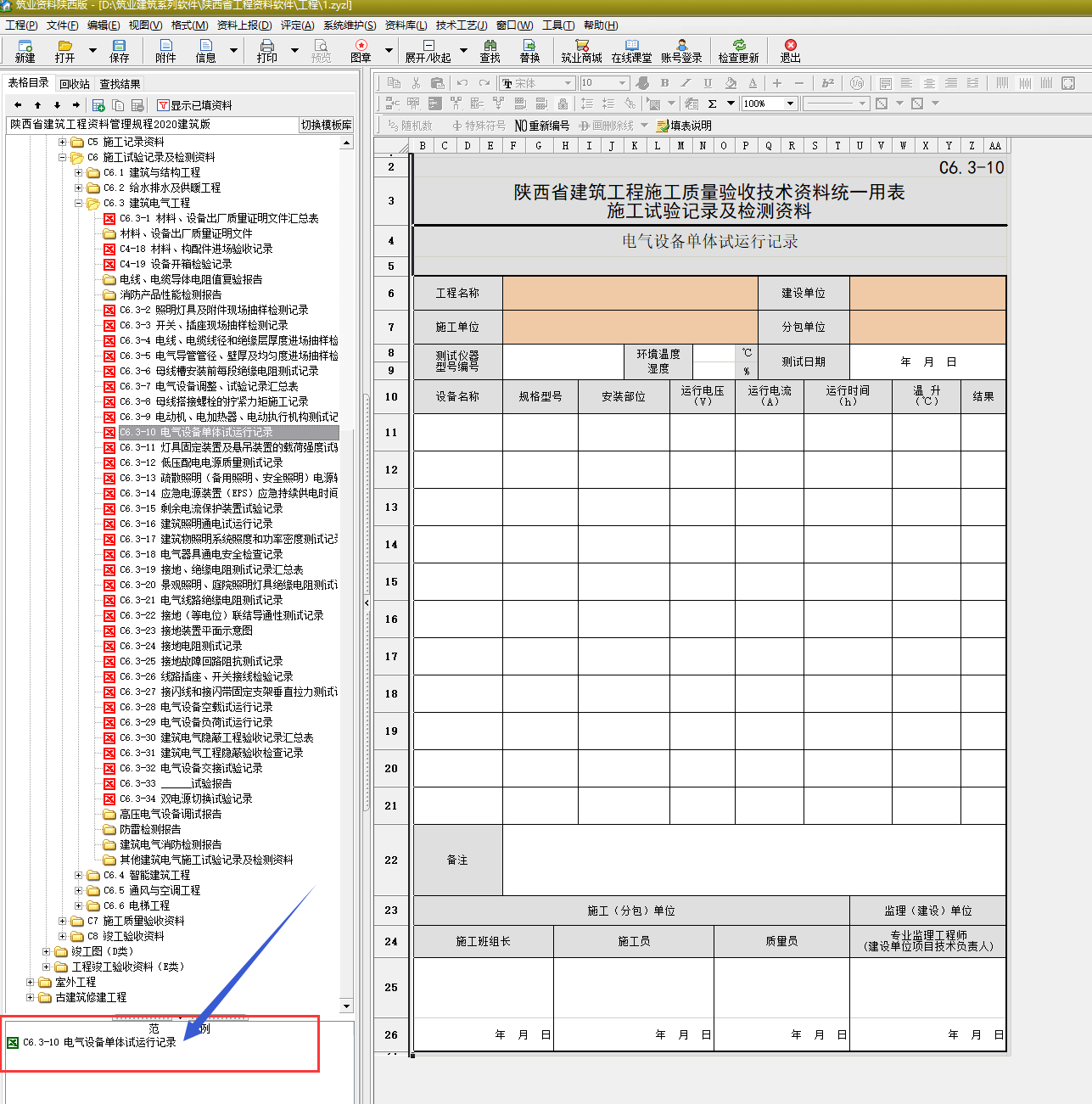This screenshot has height=1104, width=1092.
Task: Click the 打印 printer icon
Action: point(267,50)
